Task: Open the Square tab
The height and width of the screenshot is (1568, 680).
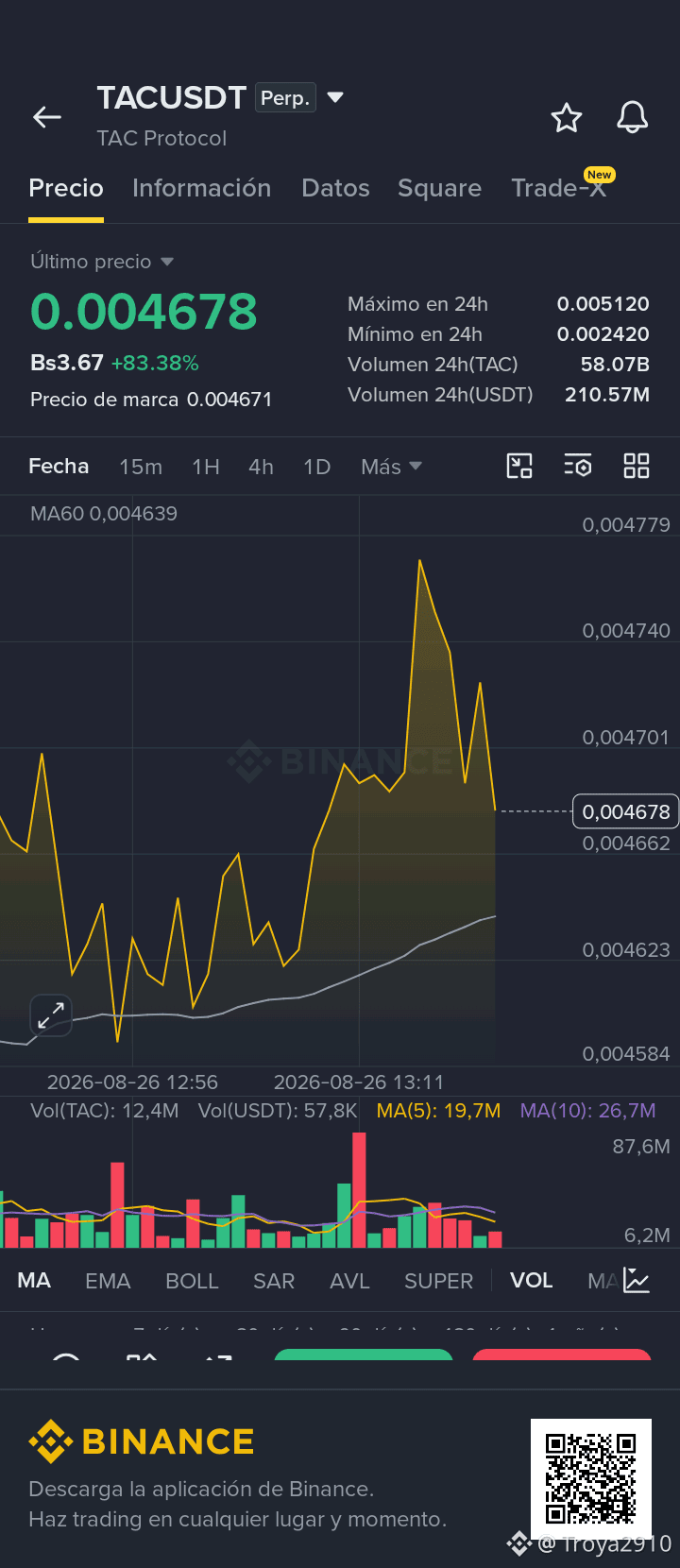Action: [439, 188]
